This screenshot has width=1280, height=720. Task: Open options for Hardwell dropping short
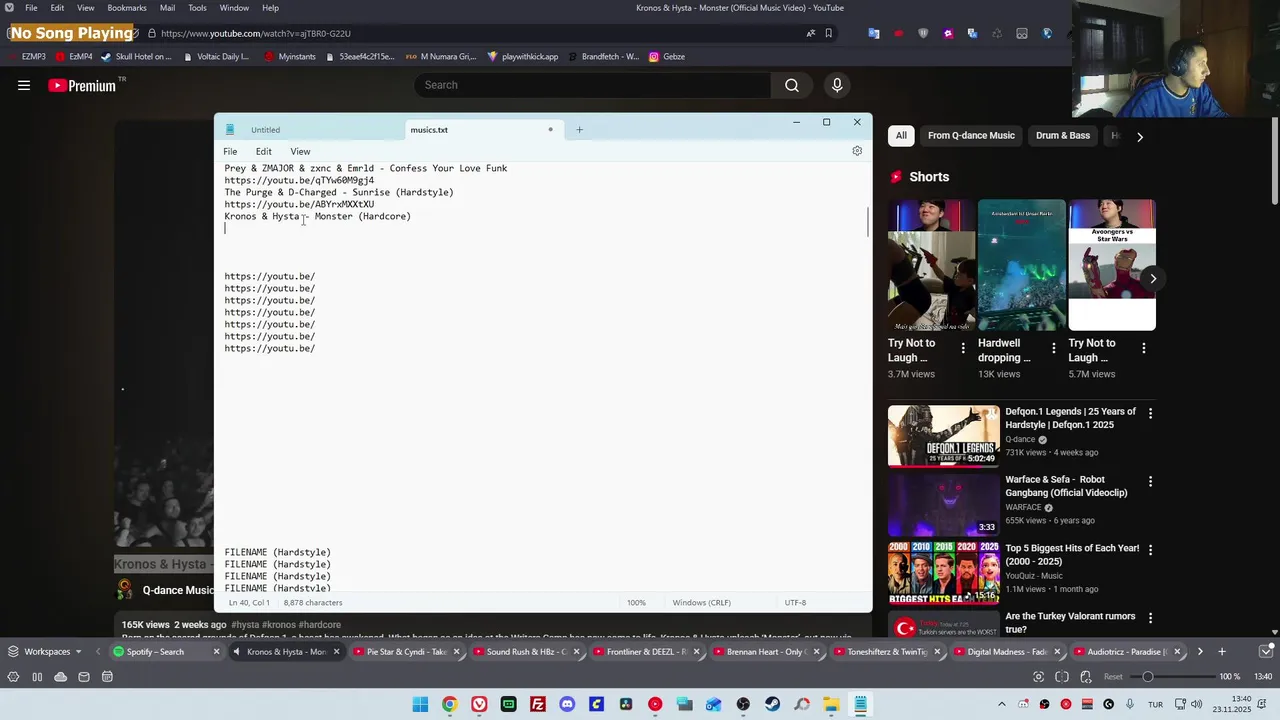(1053, 348)
